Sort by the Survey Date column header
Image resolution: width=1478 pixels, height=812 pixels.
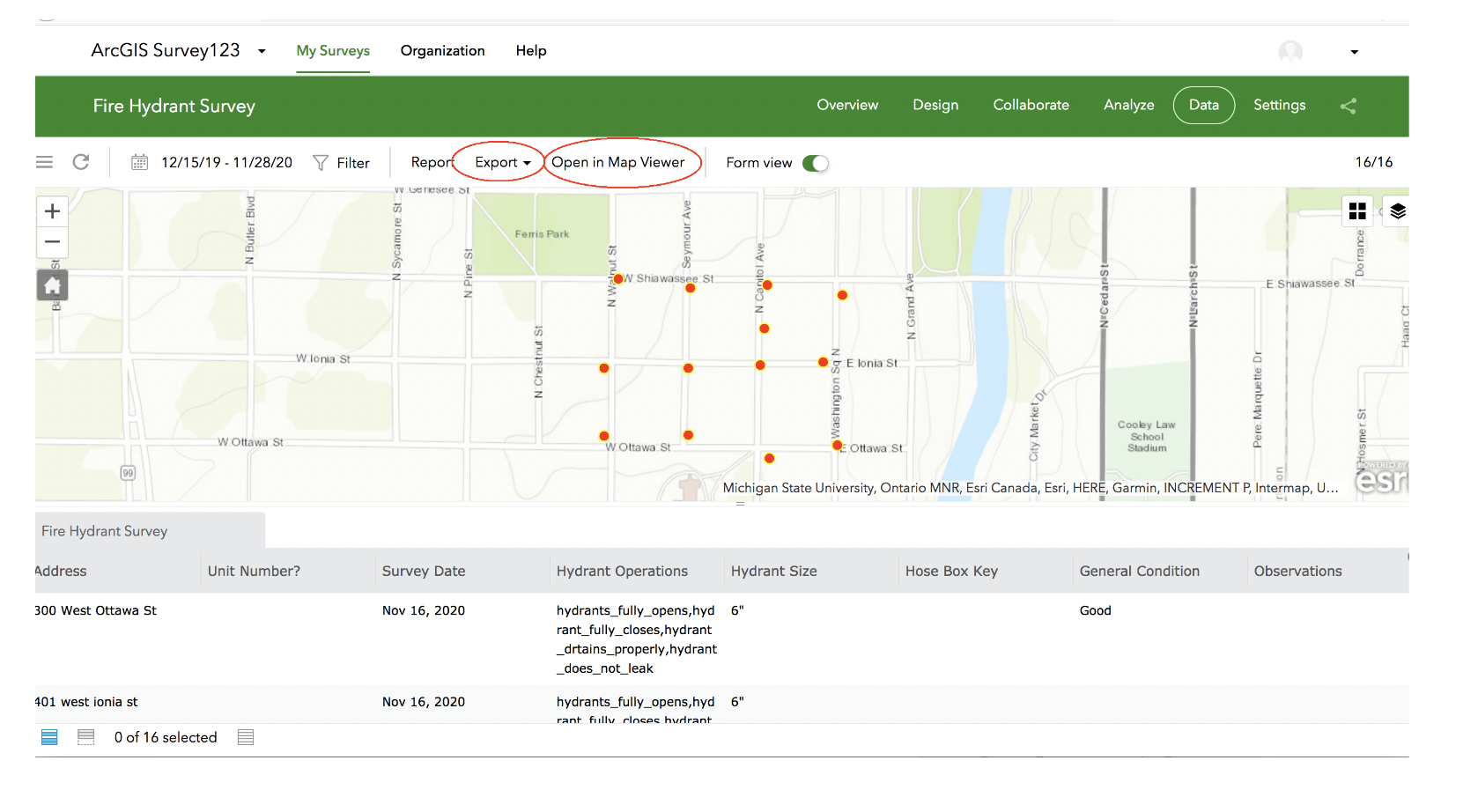point(424,571)
